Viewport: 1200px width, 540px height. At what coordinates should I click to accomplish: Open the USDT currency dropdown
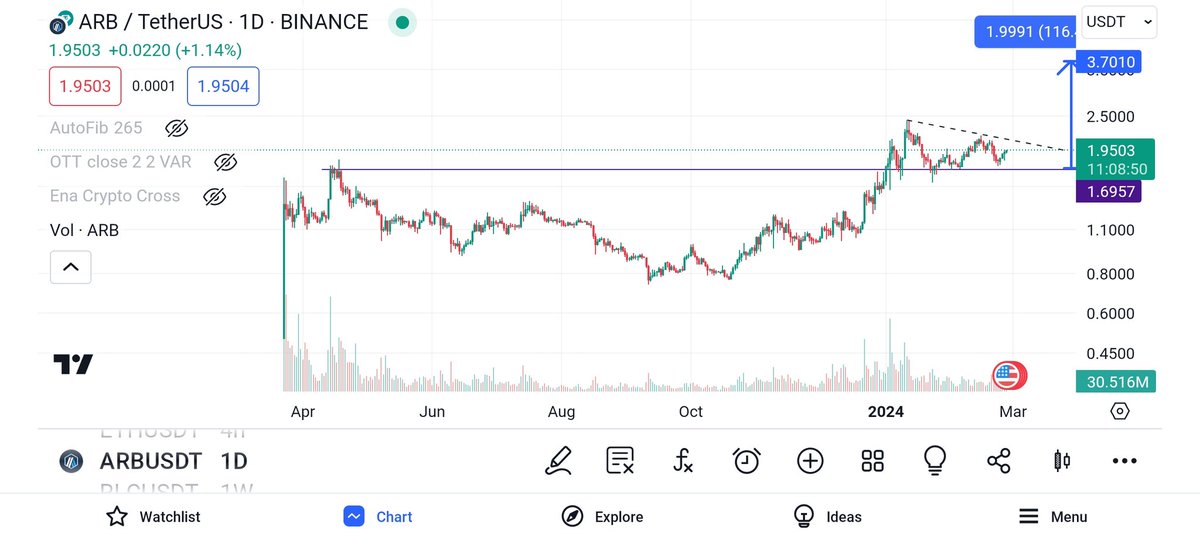tap(1119, 20)
